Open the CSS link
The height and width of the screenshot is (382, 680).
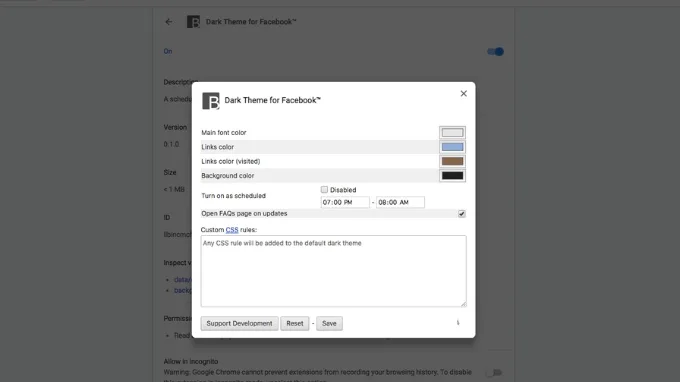point(232,230)
